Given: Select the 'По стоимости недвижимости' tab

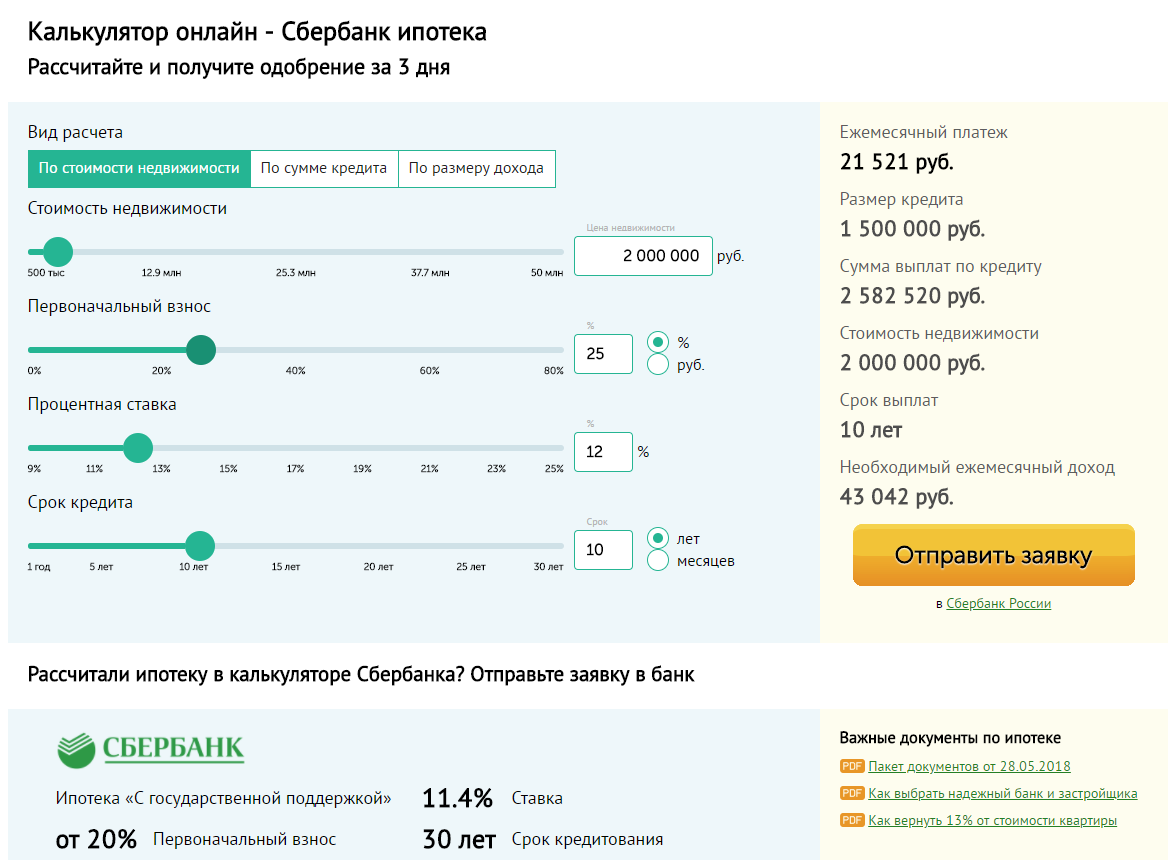Looking at the screenshot, I should coord(139,168).
